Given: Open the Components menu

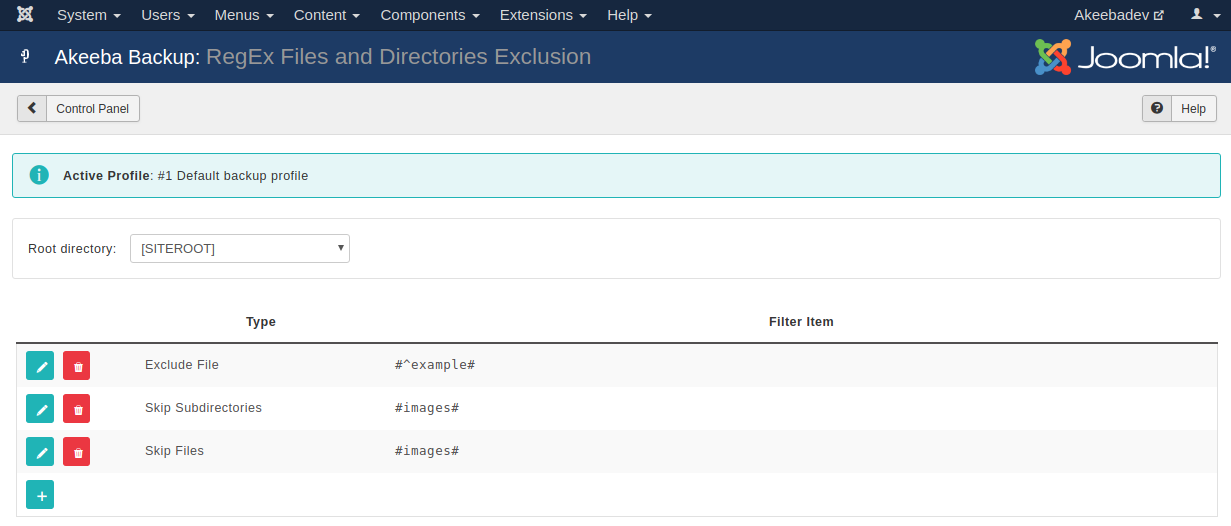Looking at the screenshot, I should [430, 15].
